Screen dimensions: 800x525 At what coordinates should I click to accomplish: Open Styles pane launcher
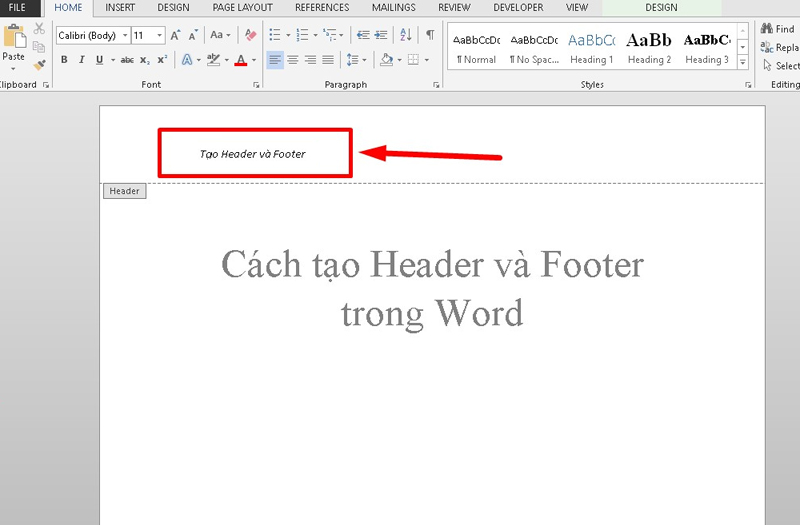pos(748,85)
